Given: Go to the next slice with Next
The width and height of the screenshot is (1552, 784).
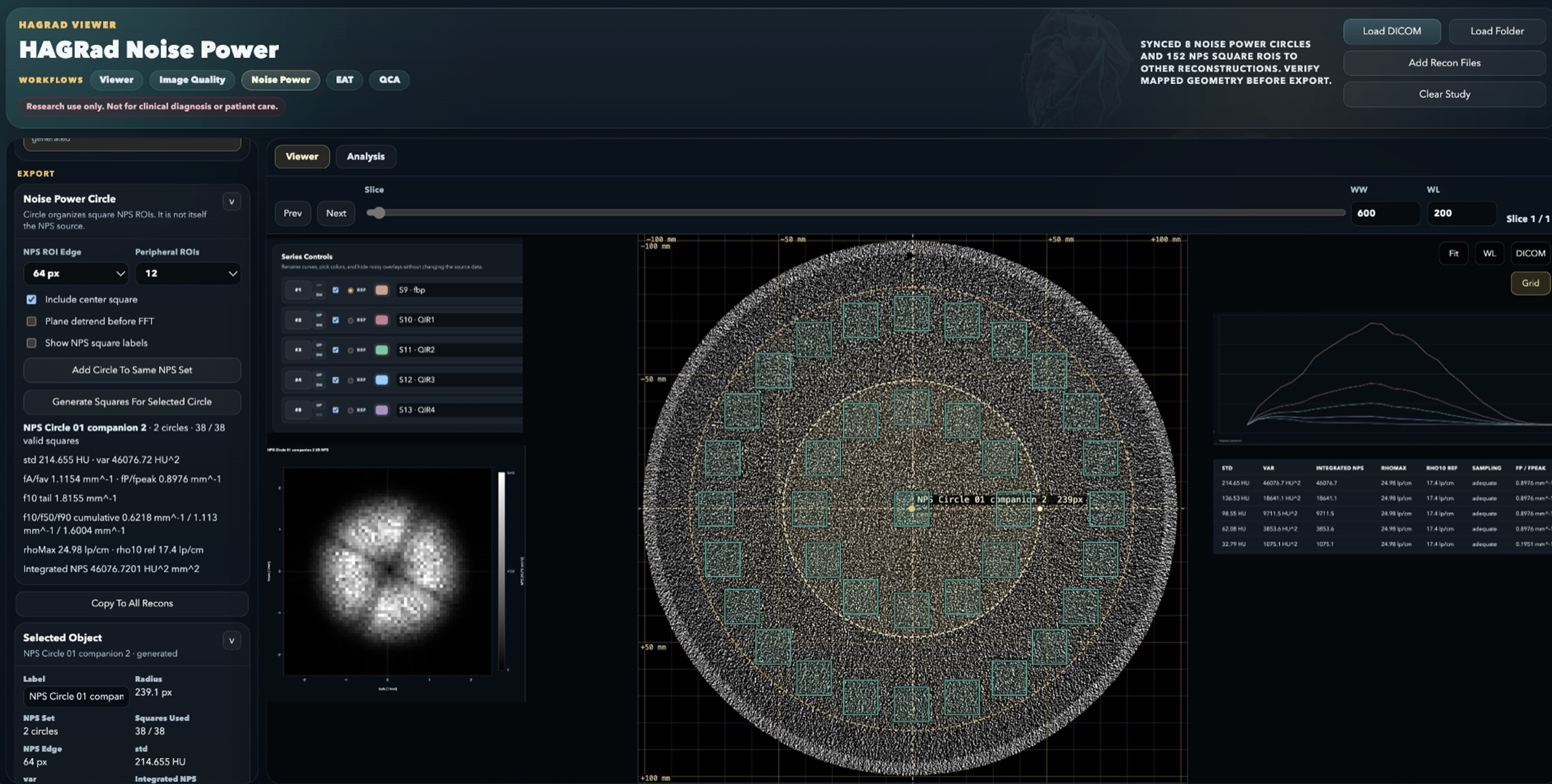Looking at the screenshot, I should pos(336,213).
